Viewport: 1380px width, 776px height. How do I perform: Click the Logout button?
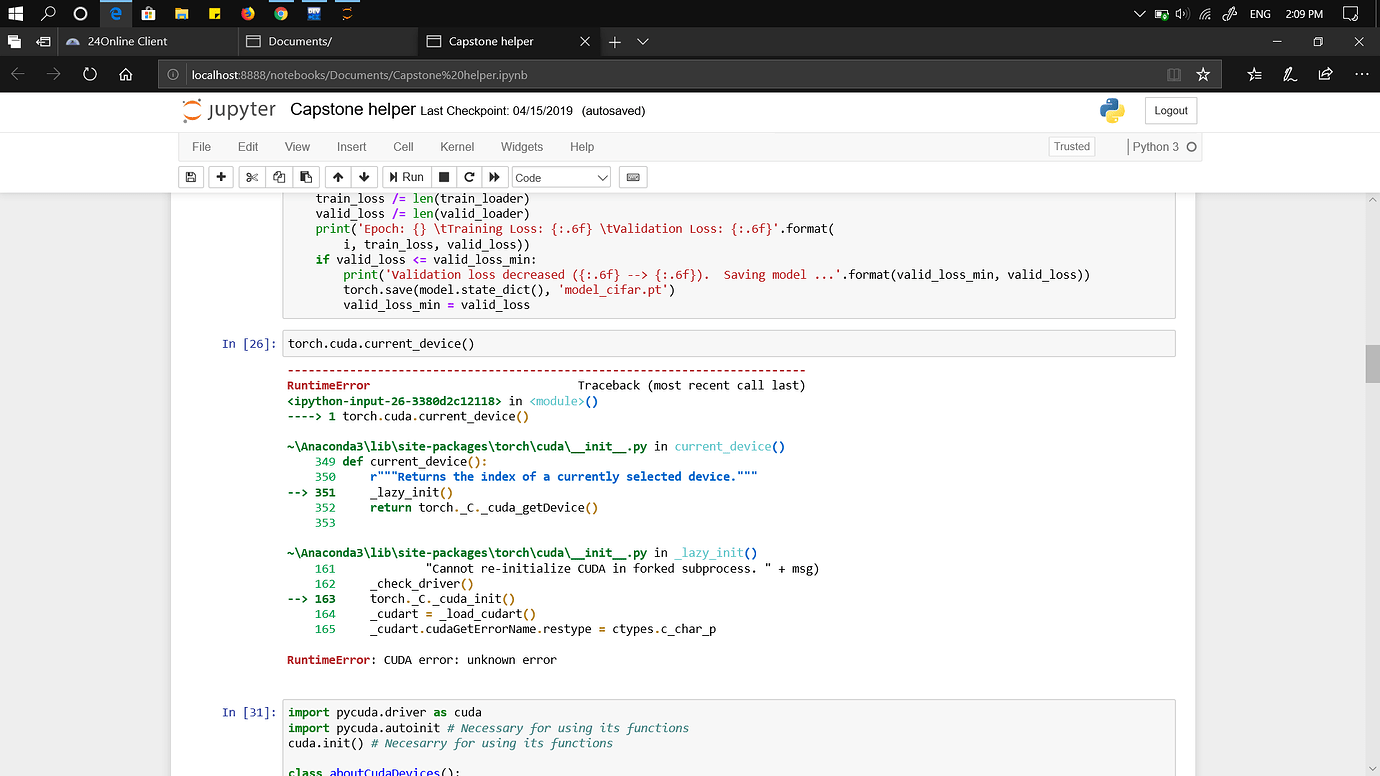[x=1170, y=110]
